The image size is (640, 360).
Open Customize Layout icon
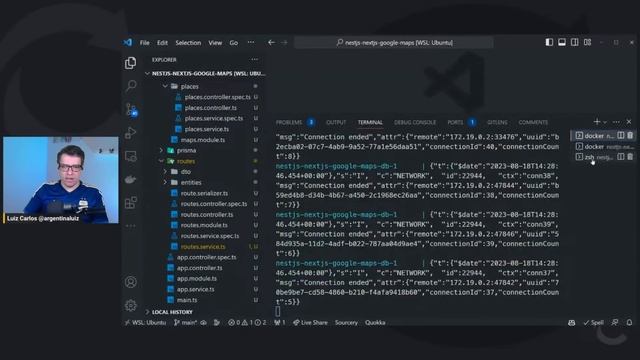[x=587, y=42]
